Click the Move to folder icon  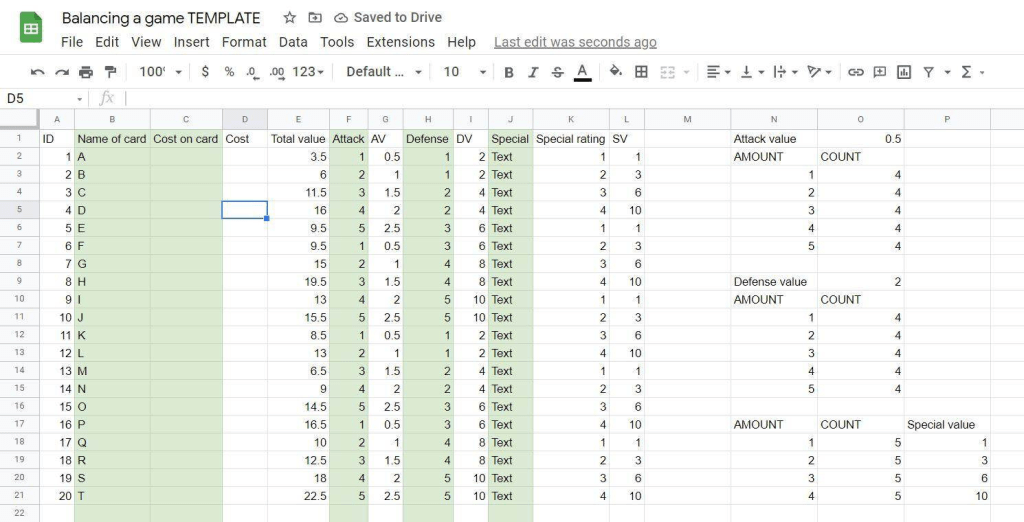(315, 18)
